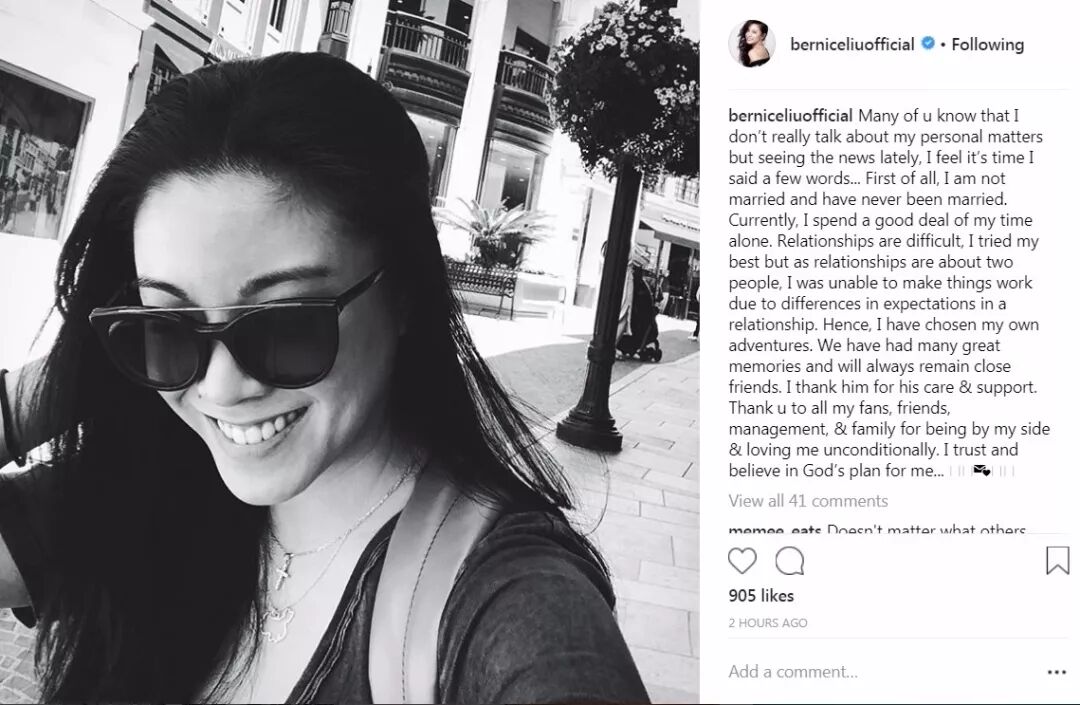Open comments via the speech bubble icon
Viewport: 1080px width, 705px height.
pos(789,561)
